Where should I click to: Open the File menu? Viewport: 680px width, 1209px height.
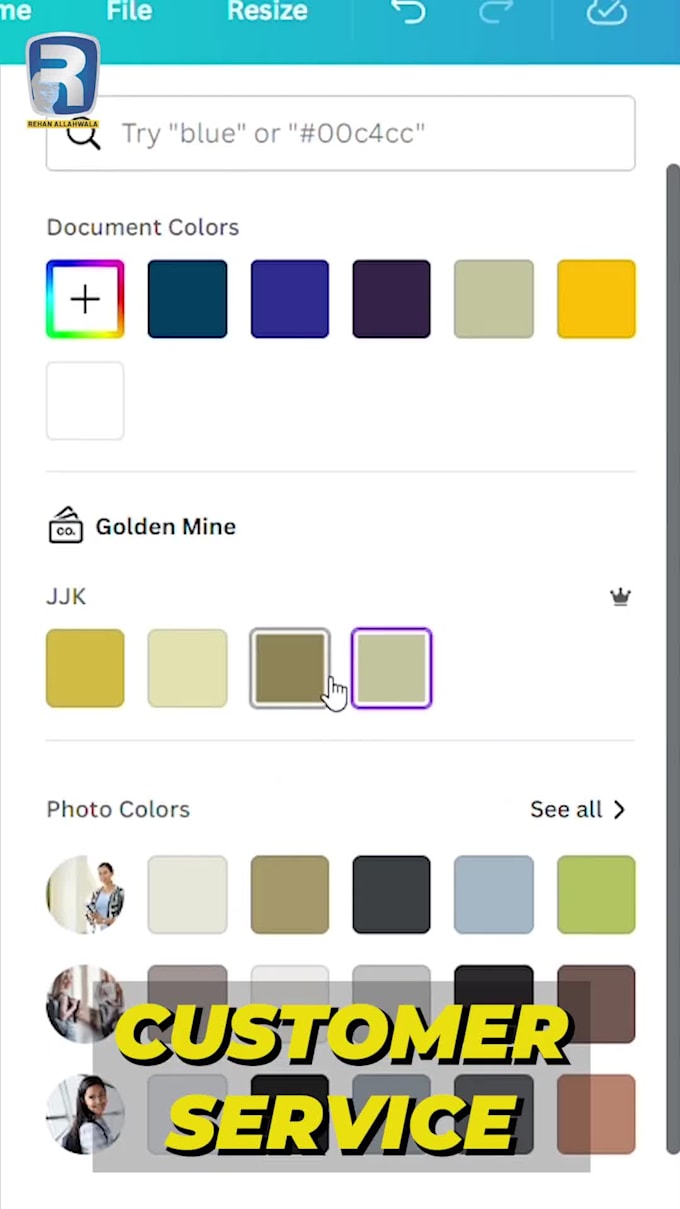pos(129,12)
